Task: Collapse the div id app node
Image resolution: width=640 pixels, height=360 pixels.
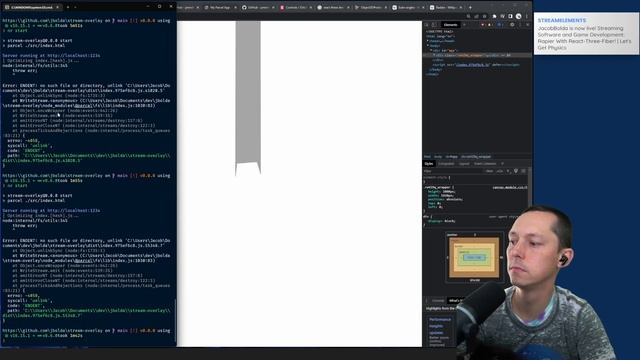Action: coord(431,51)
